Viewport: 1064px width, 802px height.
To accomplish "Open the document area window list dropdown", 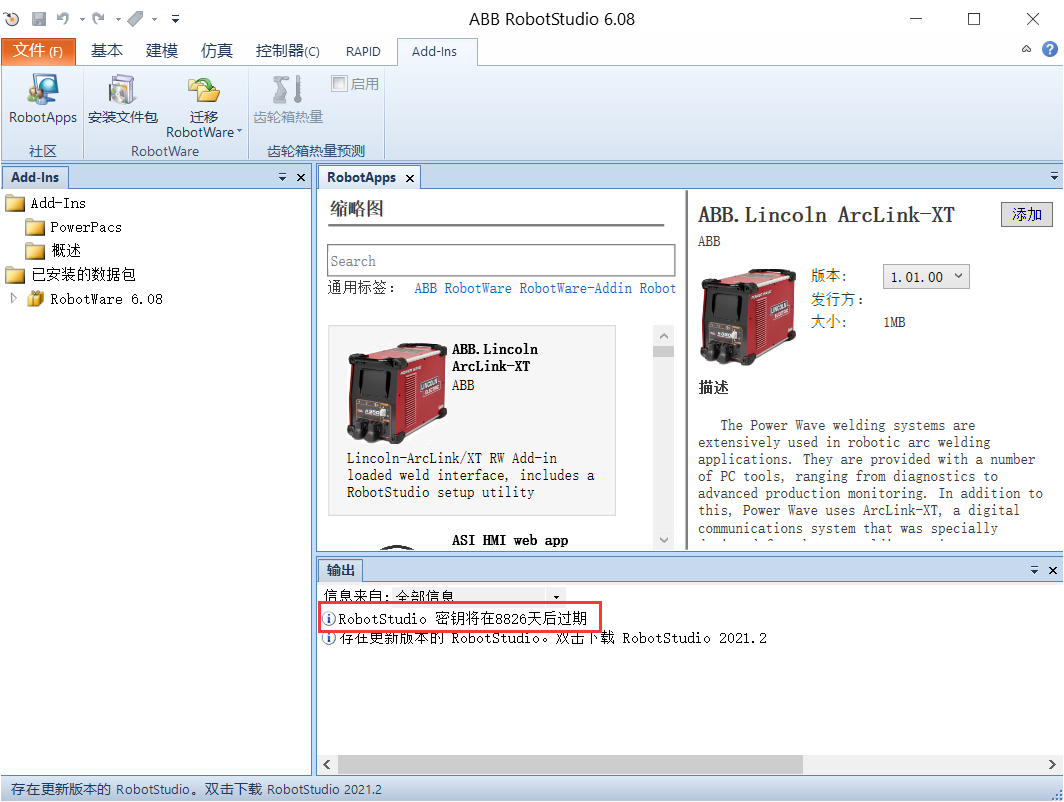I will click(1054, 177).
